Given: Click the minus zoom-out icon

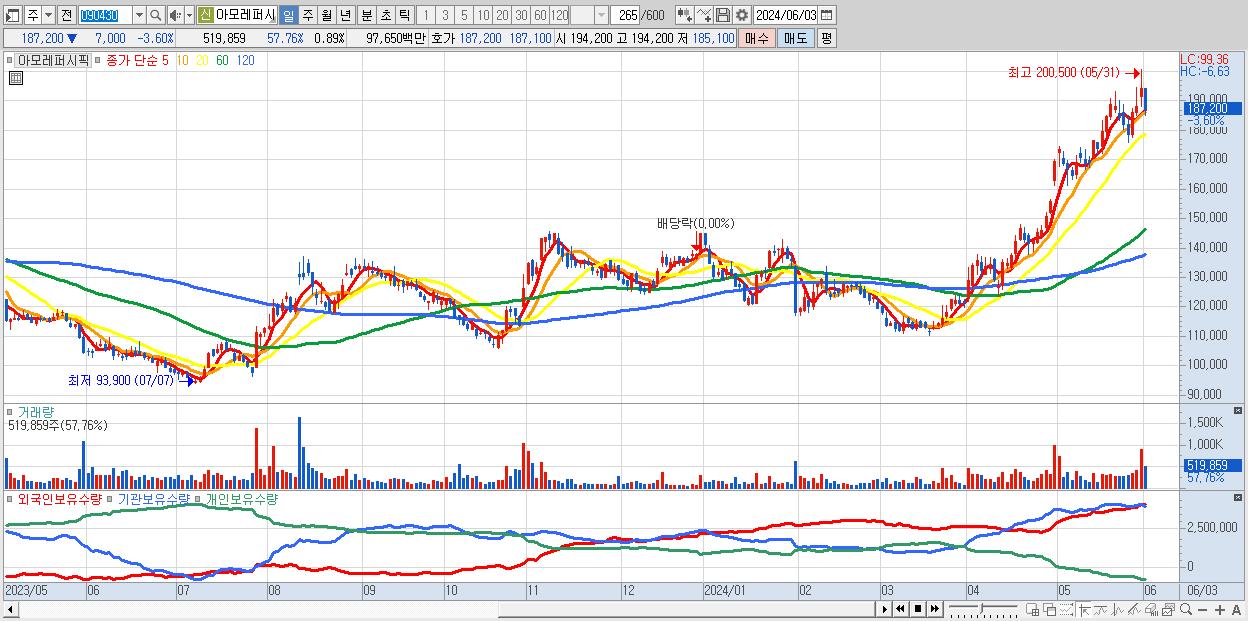Looking at the screenshot, I should pyautogui.click(x=1202, y=610).
